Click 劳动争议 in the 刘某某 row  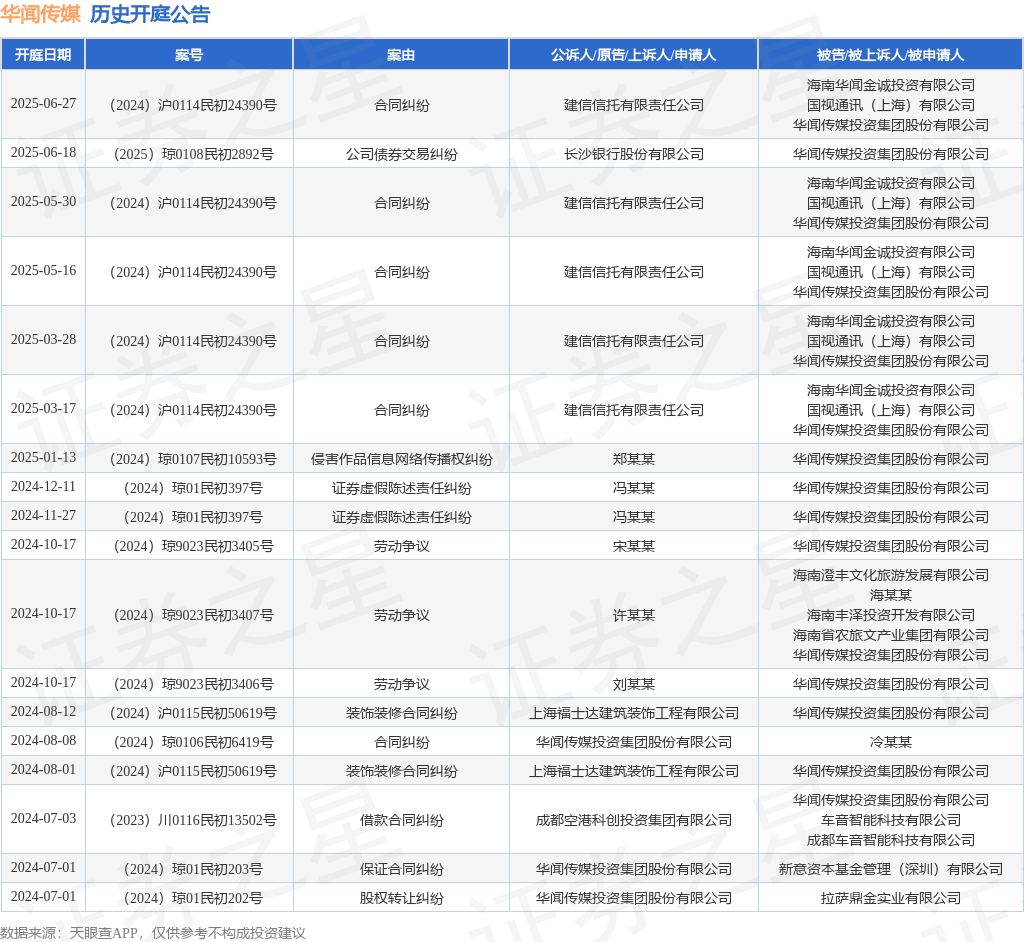pos(402,684)
